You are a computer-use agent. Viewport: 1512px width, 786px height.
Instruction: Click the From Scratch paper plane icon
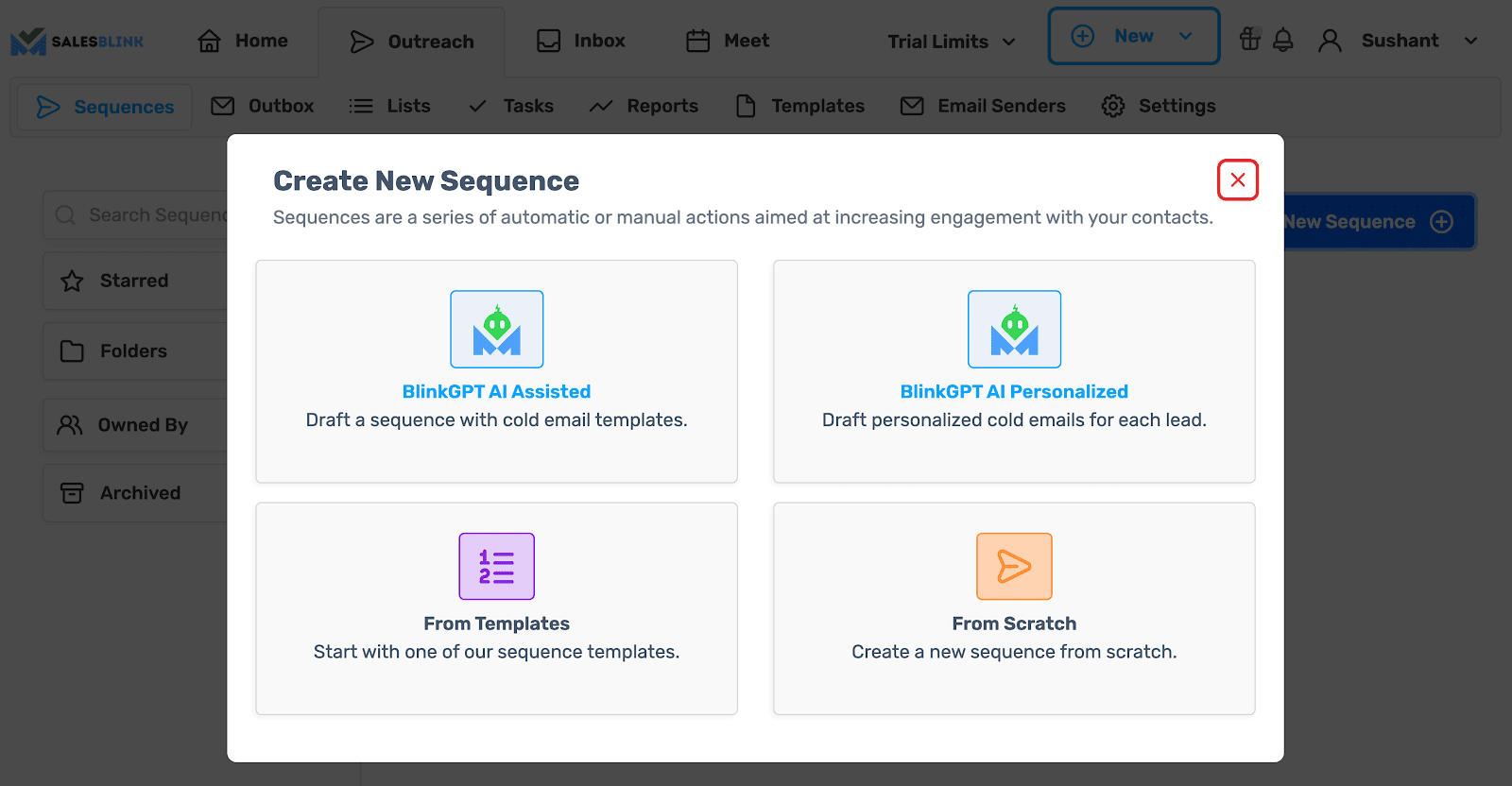click(x=1014, y=566)
